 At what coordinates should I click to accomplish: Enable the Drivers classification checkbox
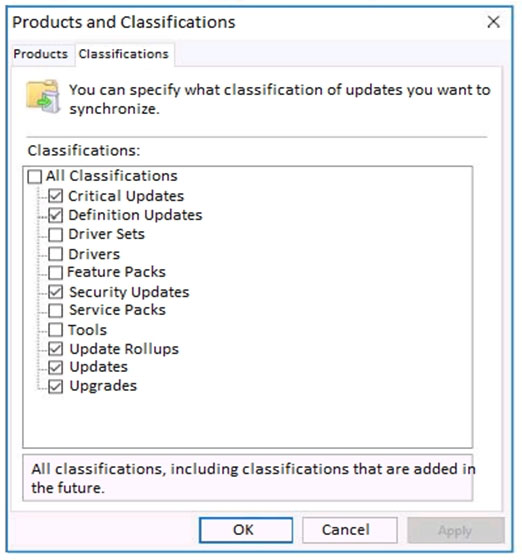[56, 254]
